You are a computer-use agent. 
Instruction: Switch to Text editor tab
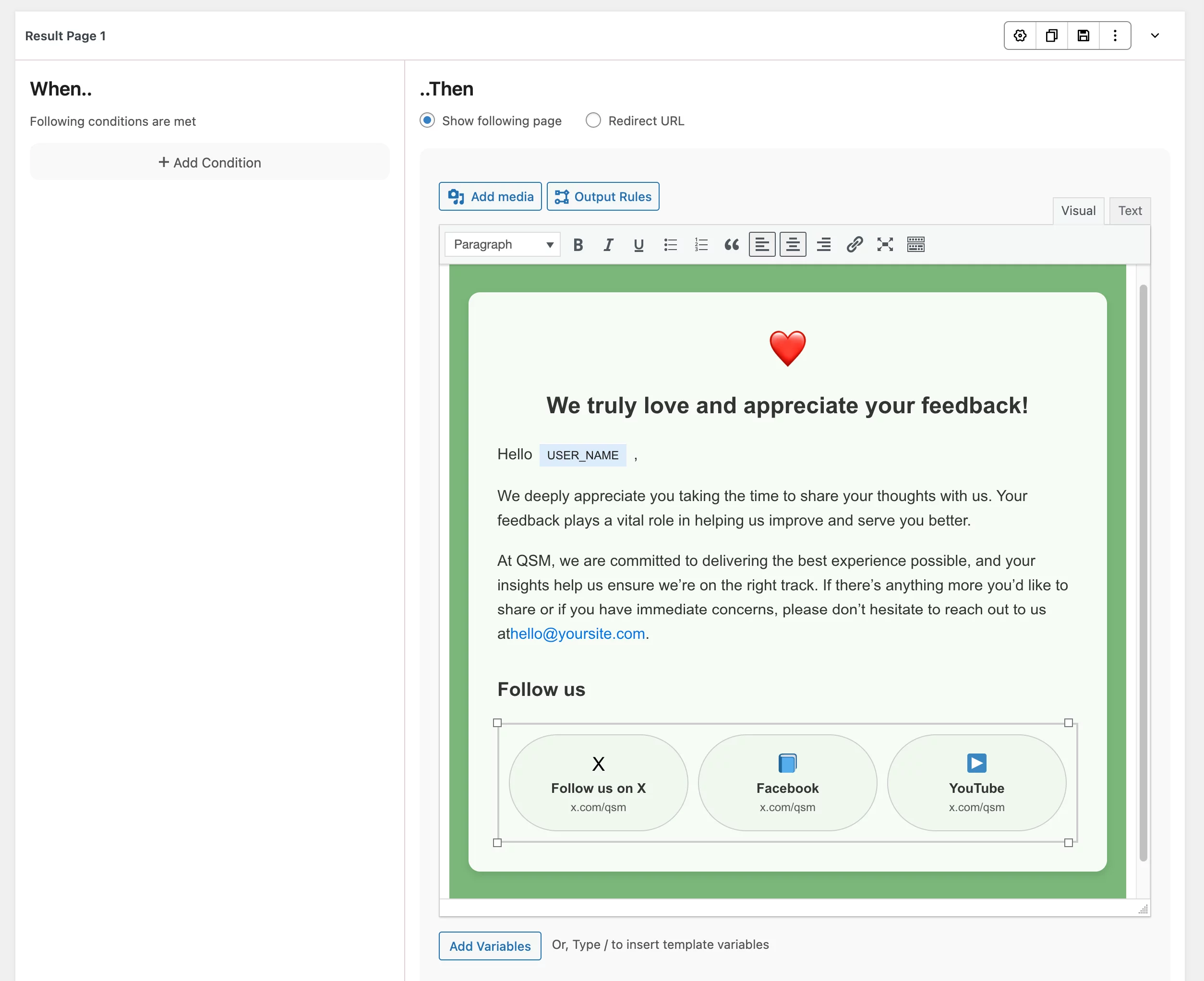click(x=1130, y=211)
